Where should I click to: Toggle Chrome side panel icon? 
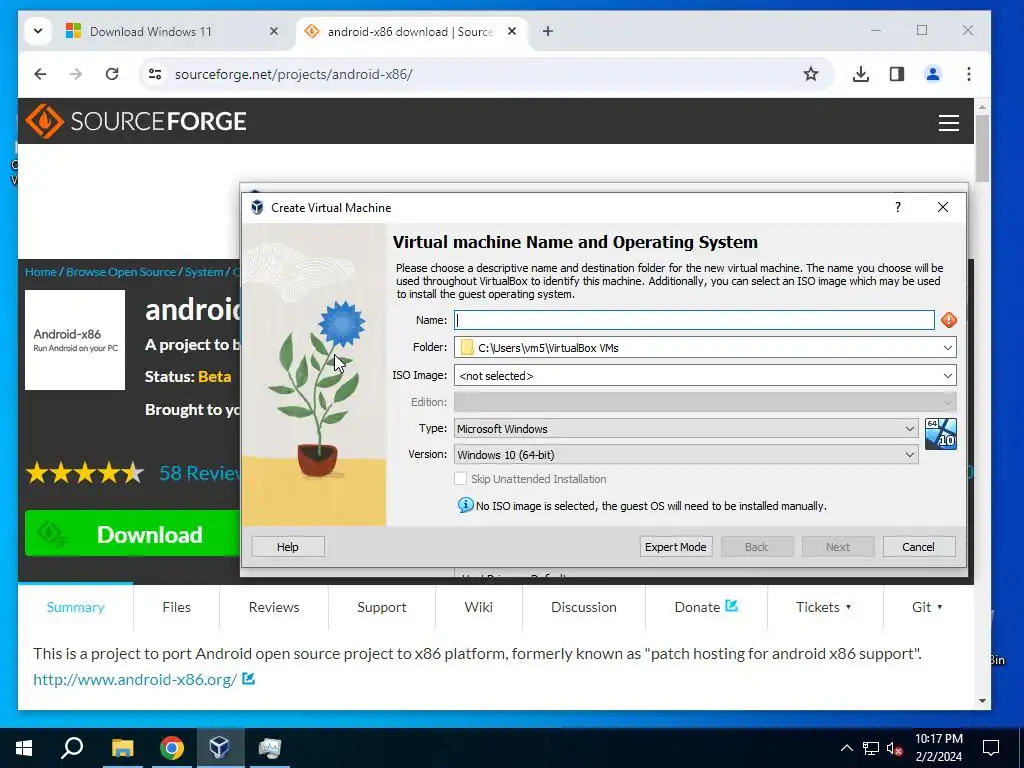(x=897, y=74)
